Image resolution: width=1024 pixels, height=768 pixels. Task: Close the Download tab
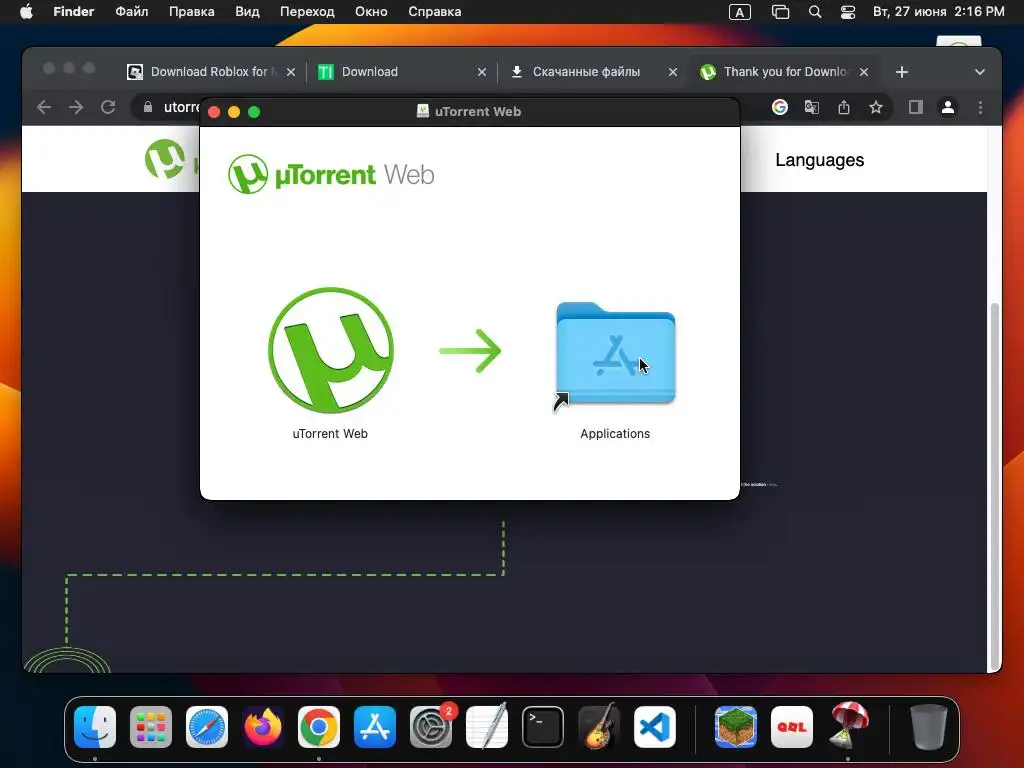482,72
